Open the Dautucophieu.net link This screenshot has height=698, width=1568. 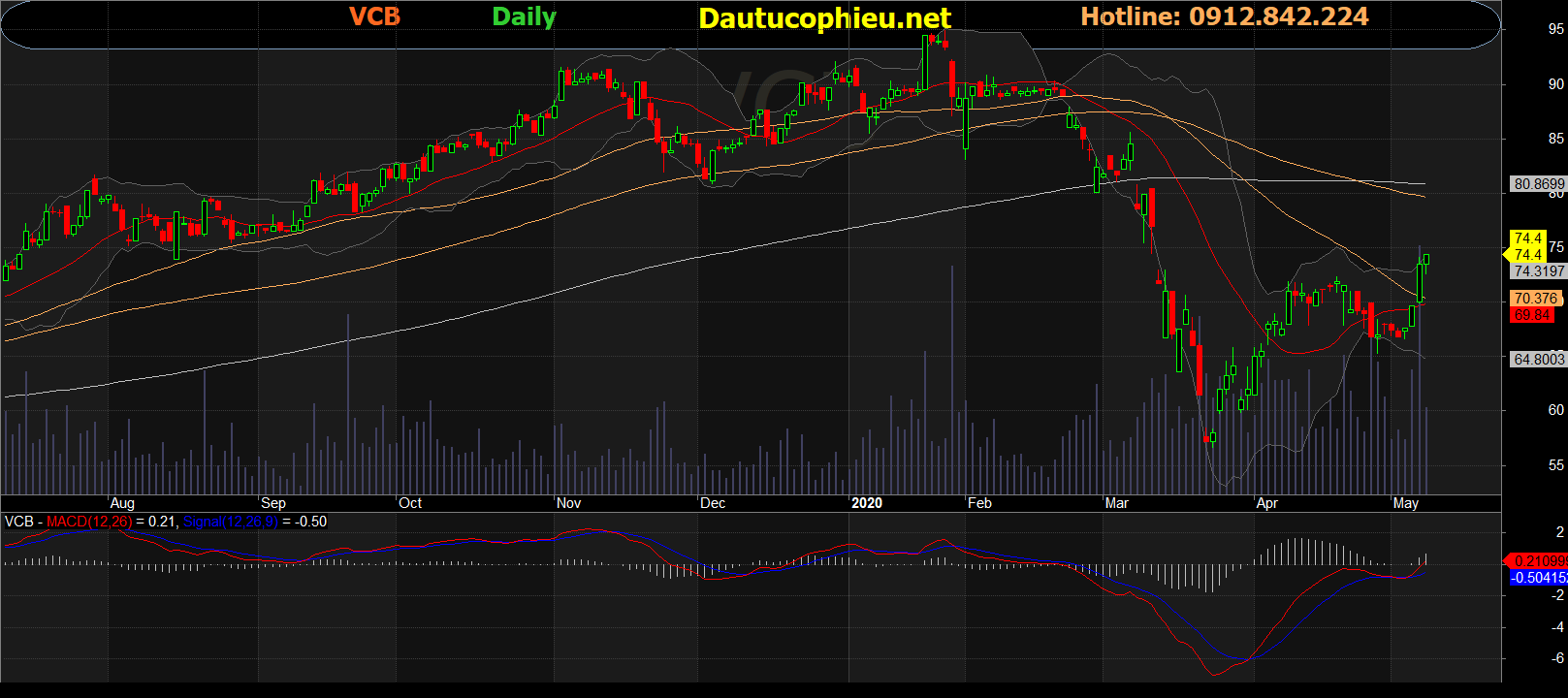tap(824, 18)
